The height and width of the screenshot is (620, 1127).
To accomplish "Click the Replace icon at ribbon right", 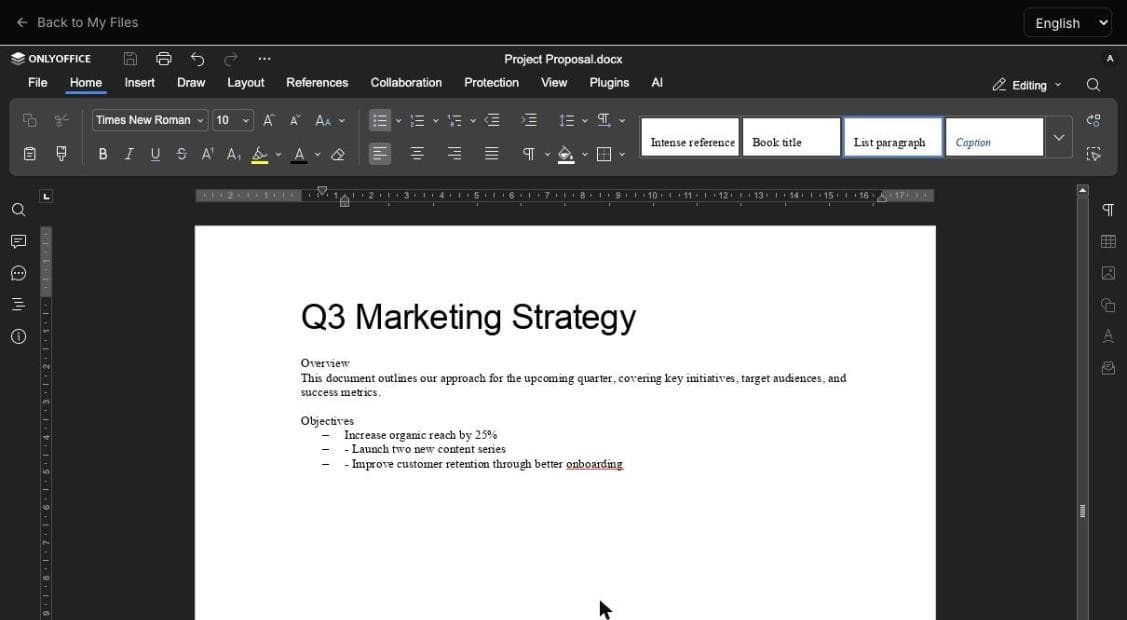I will click(x=1093, y=120).
